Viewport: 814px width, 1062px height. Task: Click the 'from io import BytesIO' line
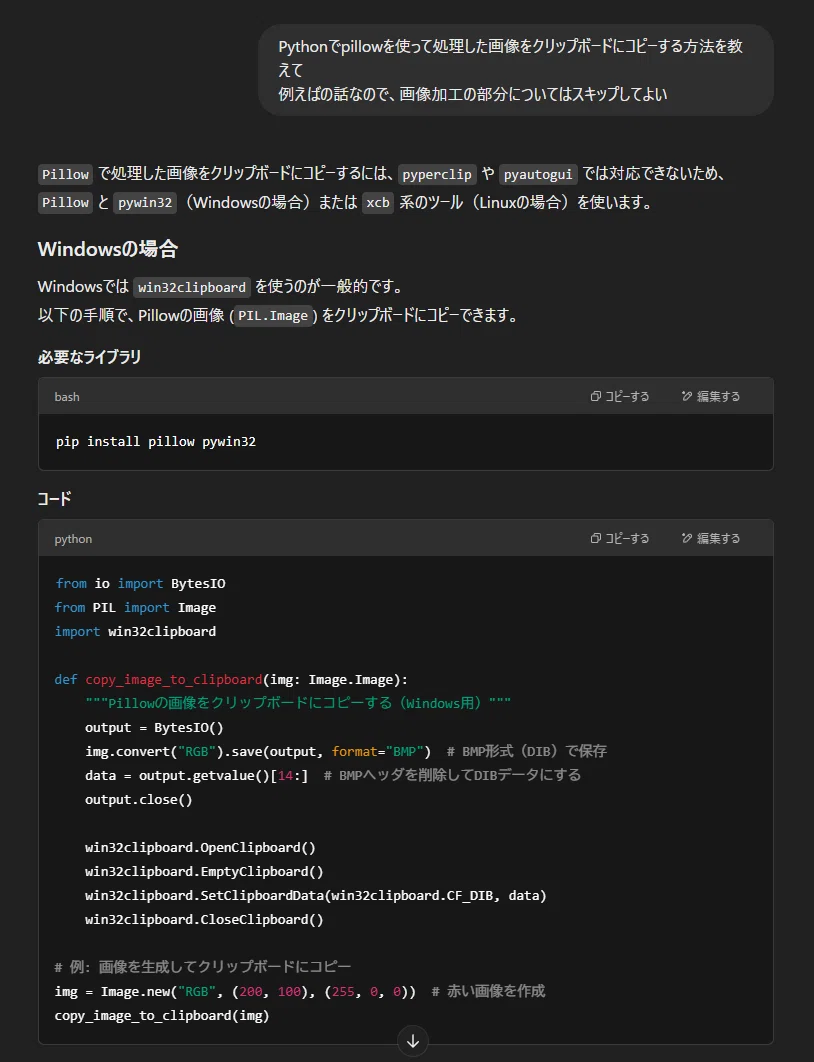coord(140,584)
